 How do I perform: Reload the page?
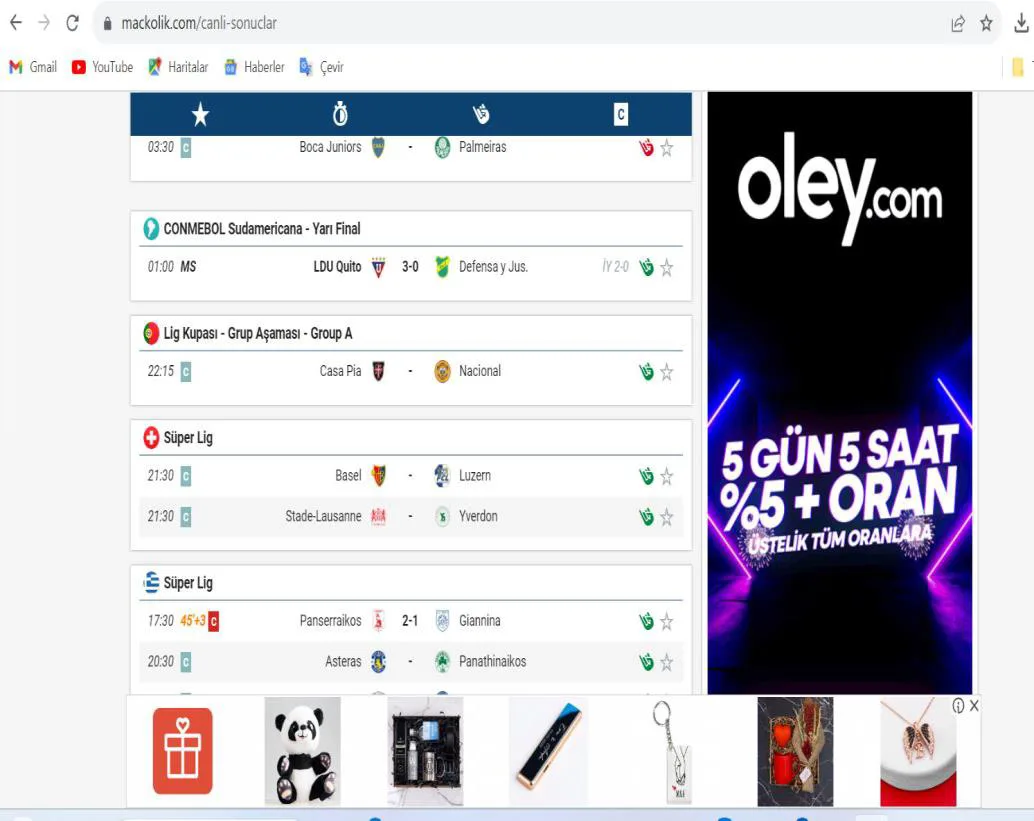pyautogui.click(x=73, y=23)
